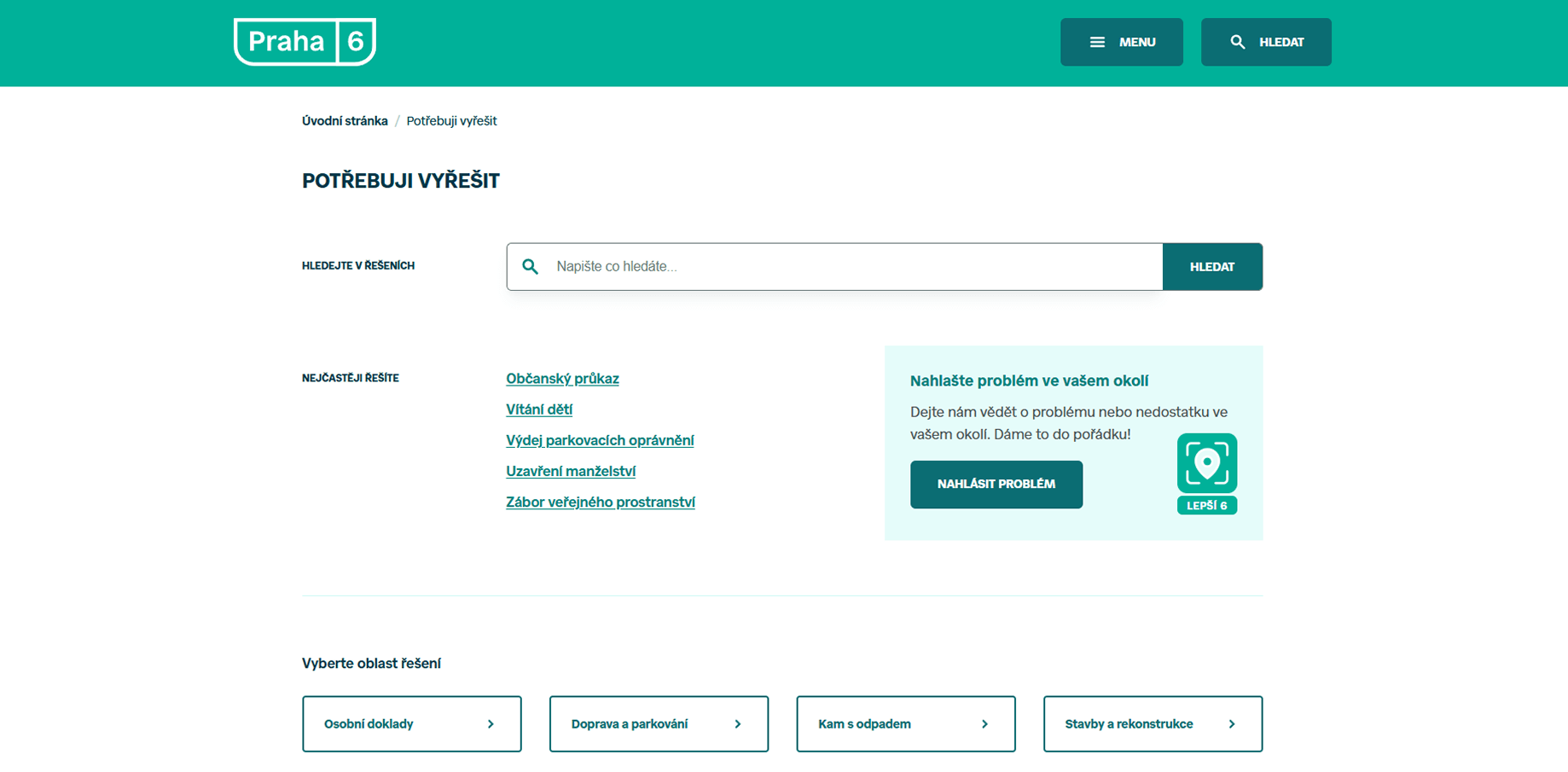The height and width of the screenshot is (772, 1568).
Task: Click the chevron on Kam s odpadem card
Action: click(984, 724)
